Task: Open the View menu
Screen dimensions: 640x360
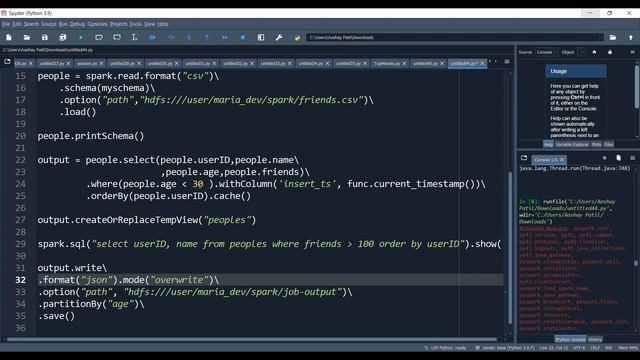Action: point(149,24)
